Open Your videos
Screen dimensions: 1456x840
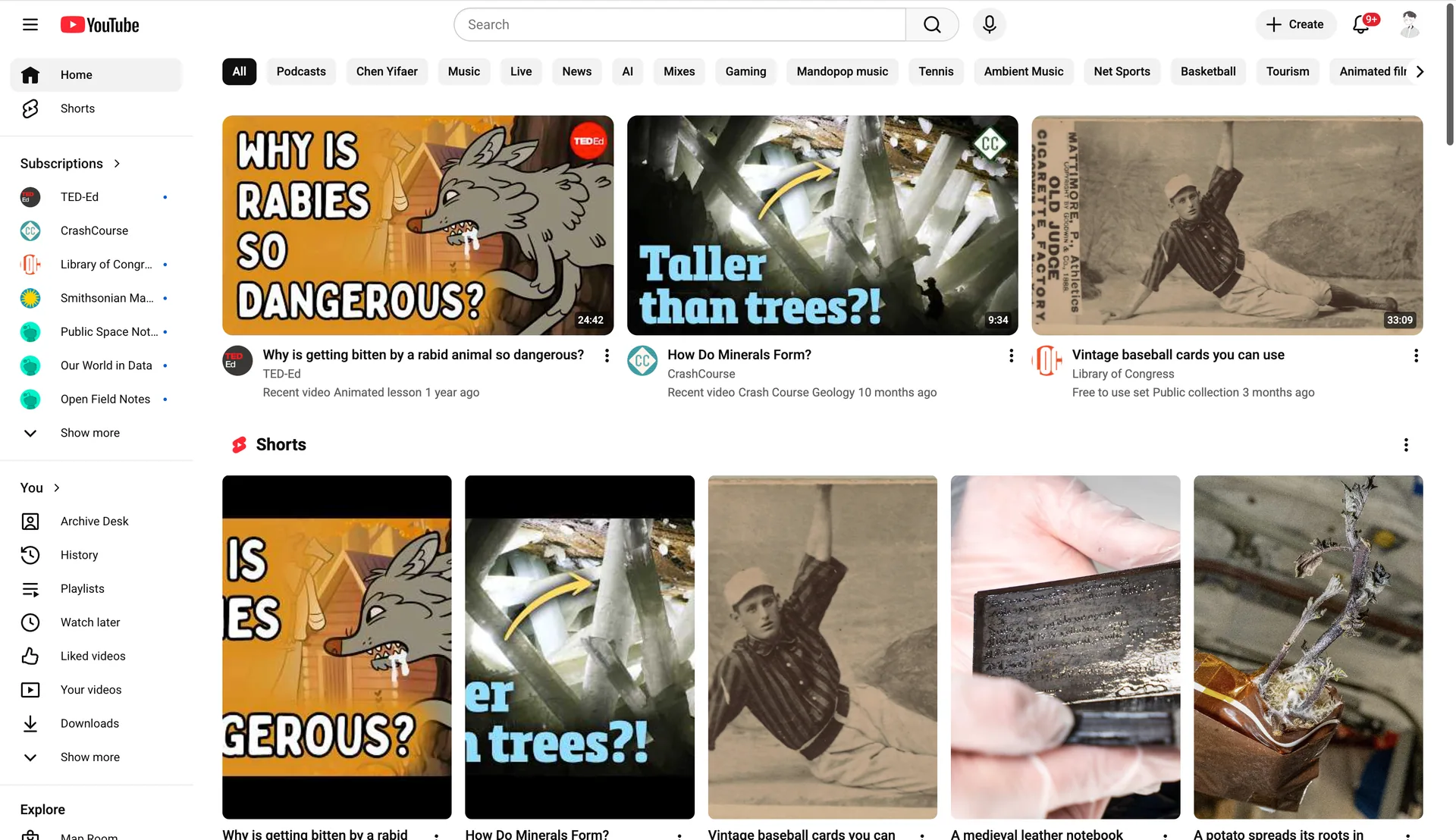(x=96, y=690)
